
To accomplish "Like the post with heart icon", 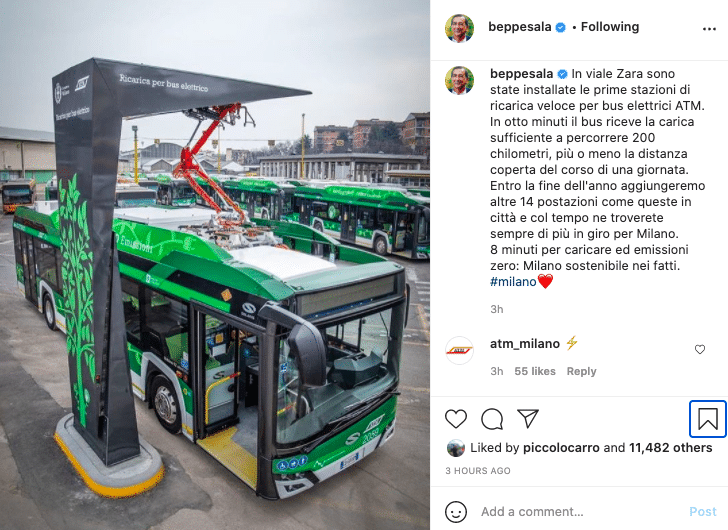I will (455, 419).
